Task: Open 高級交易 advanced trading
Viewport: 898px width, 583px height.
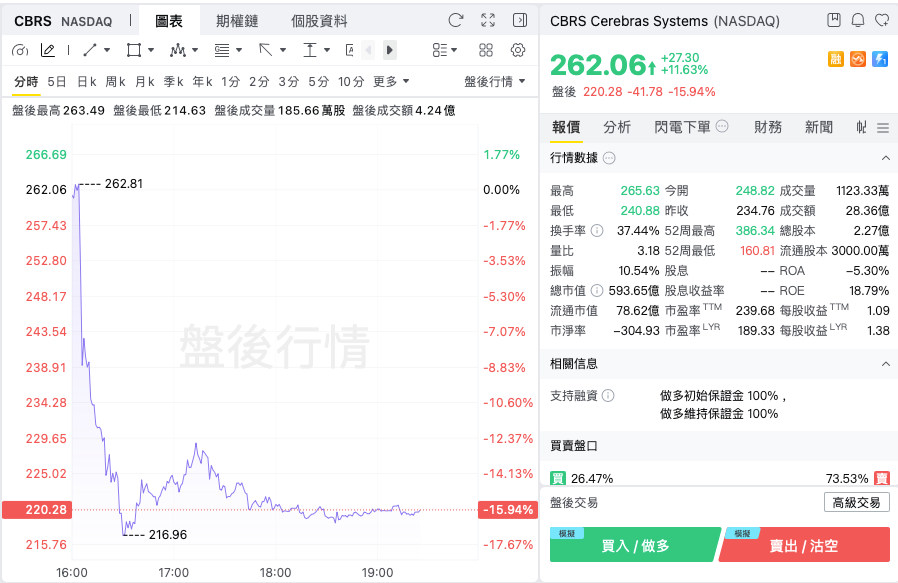Action: coord(857,503)
